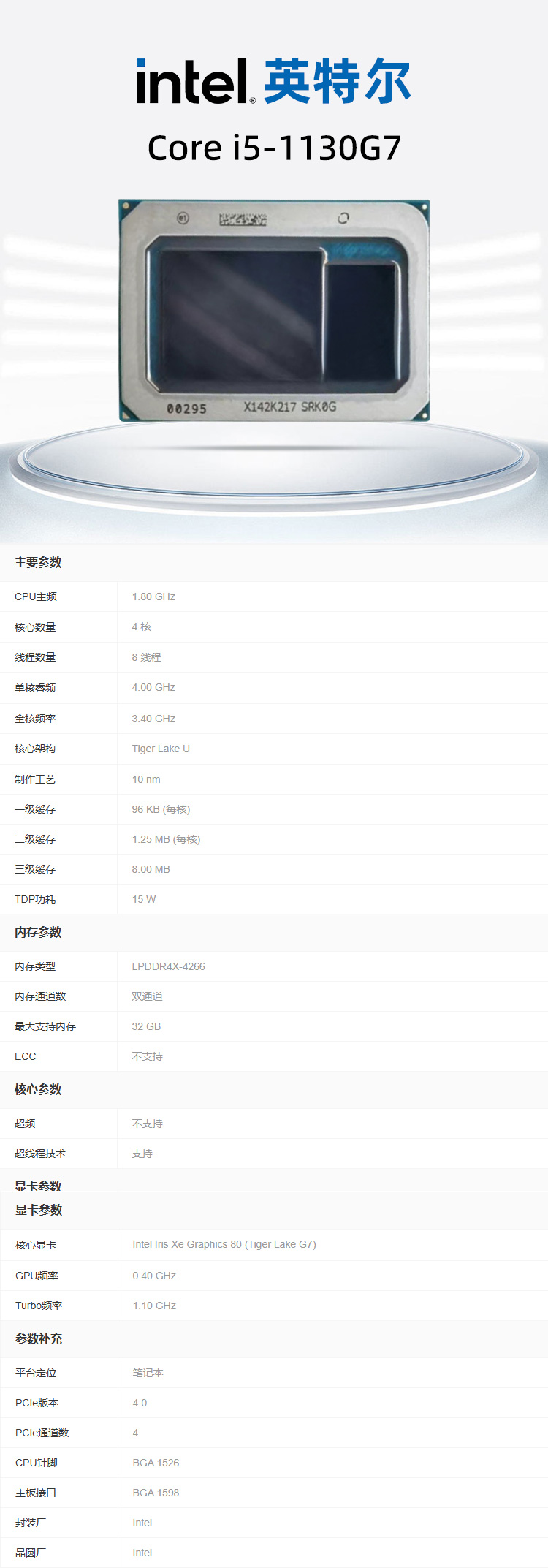This screenshot has width=548, height=1568.
Task: Click the 核心架构 label
Action: [35, 749]
